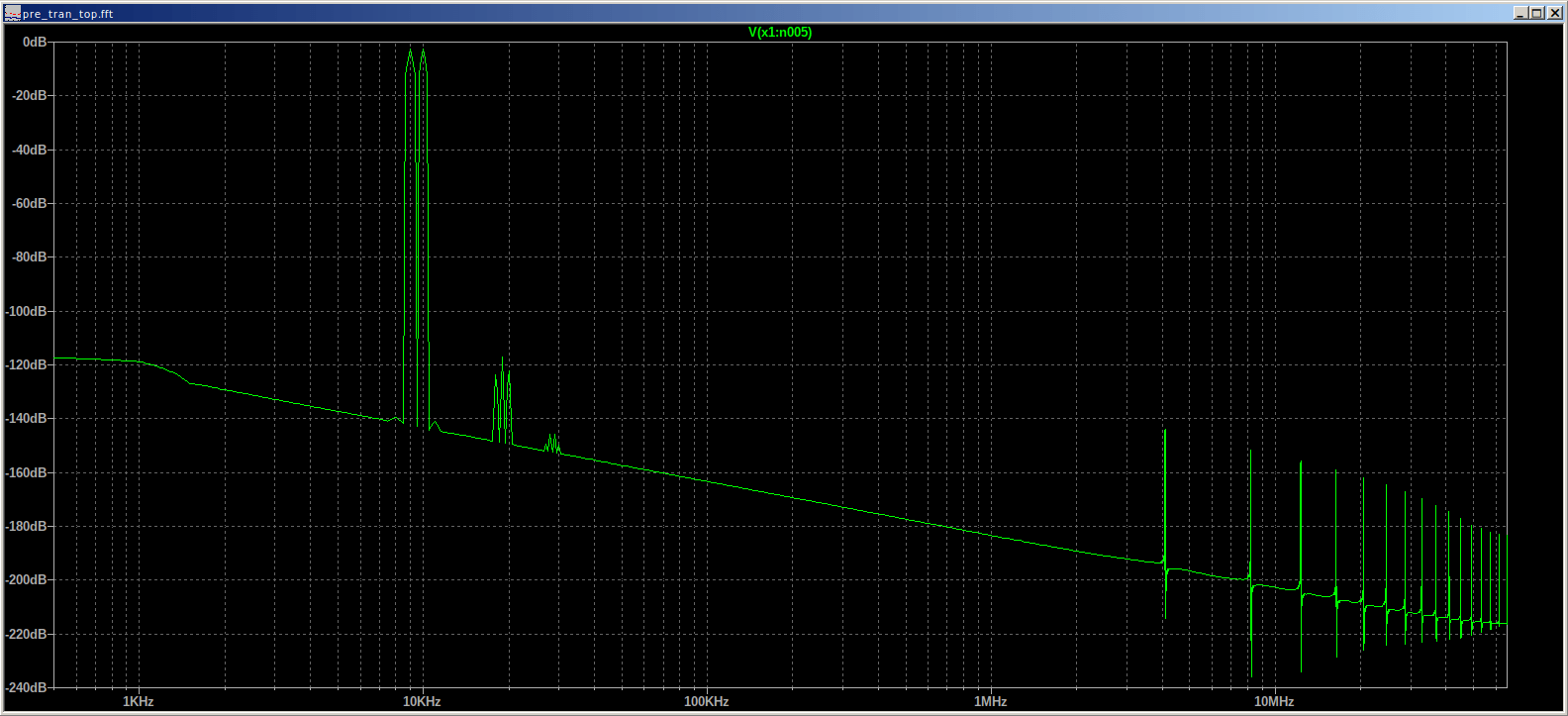The image size is (1568, 716).
Task: Click the -160dB axis label
Action: [26, 472]
